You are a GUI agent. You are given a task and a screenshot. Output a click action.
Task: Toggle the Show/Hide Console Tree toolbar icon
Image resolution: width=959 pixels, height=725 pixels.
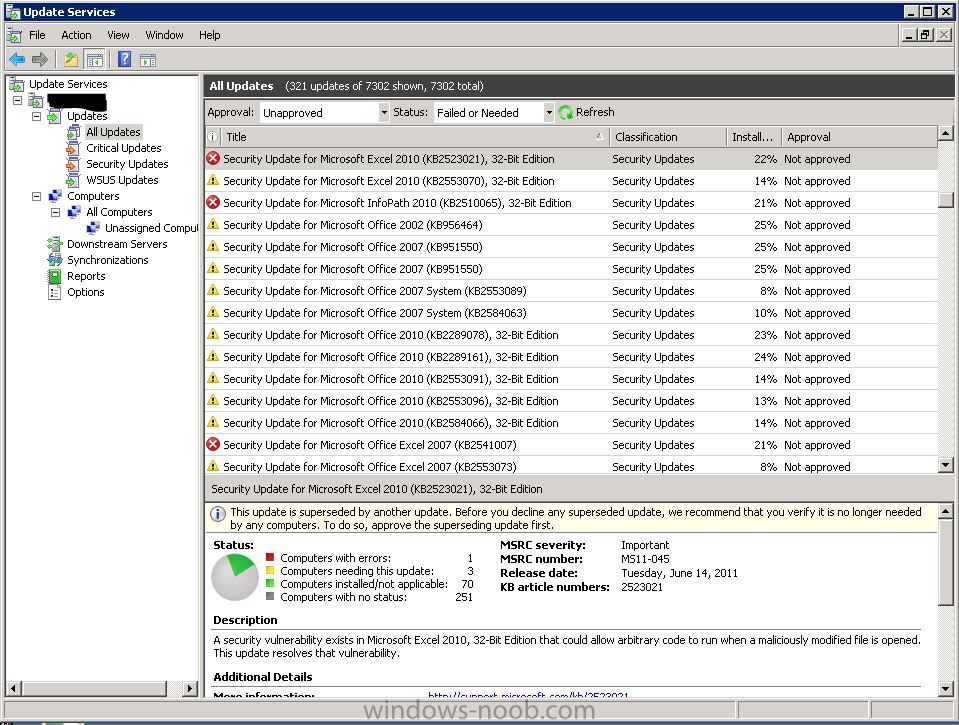coord(95,59)
